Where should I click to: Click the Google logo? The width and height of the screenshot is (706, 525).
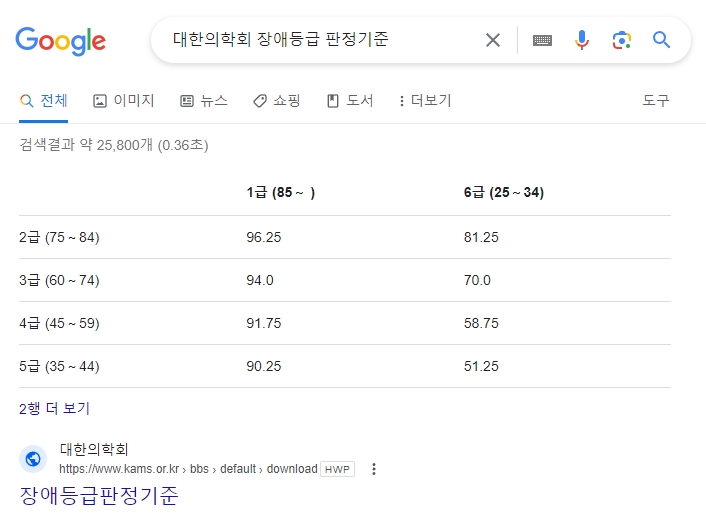pyautogui.click(x=61, y=41)
